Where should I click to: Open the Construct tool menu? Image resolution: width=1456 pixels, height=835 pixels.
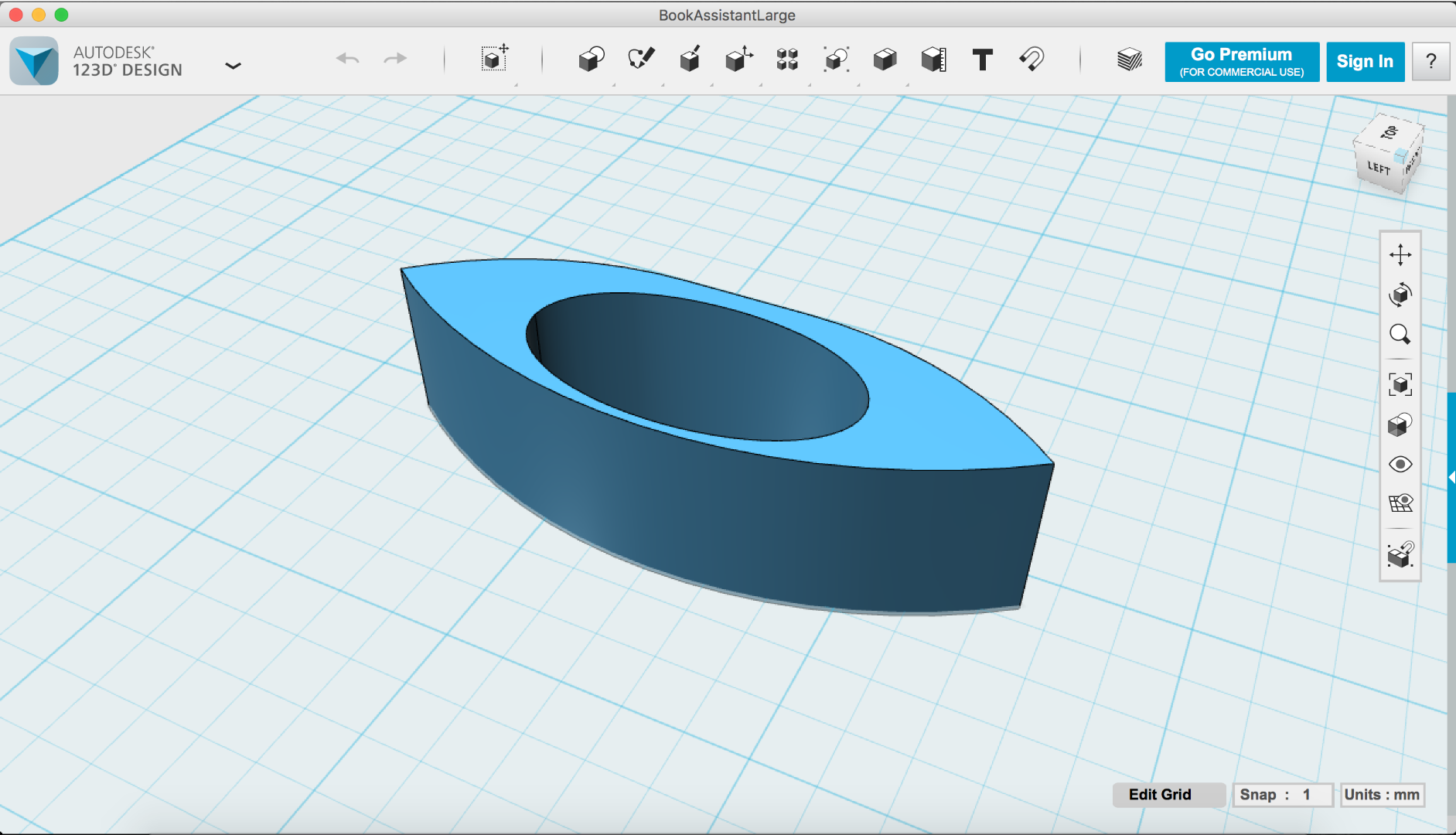(690, 59)
